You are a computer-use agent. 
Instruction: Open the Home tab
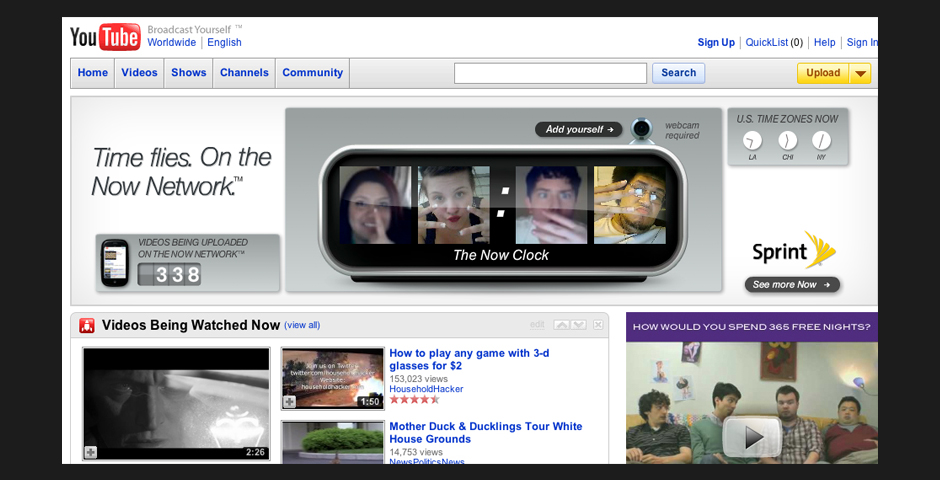point(92,73)
